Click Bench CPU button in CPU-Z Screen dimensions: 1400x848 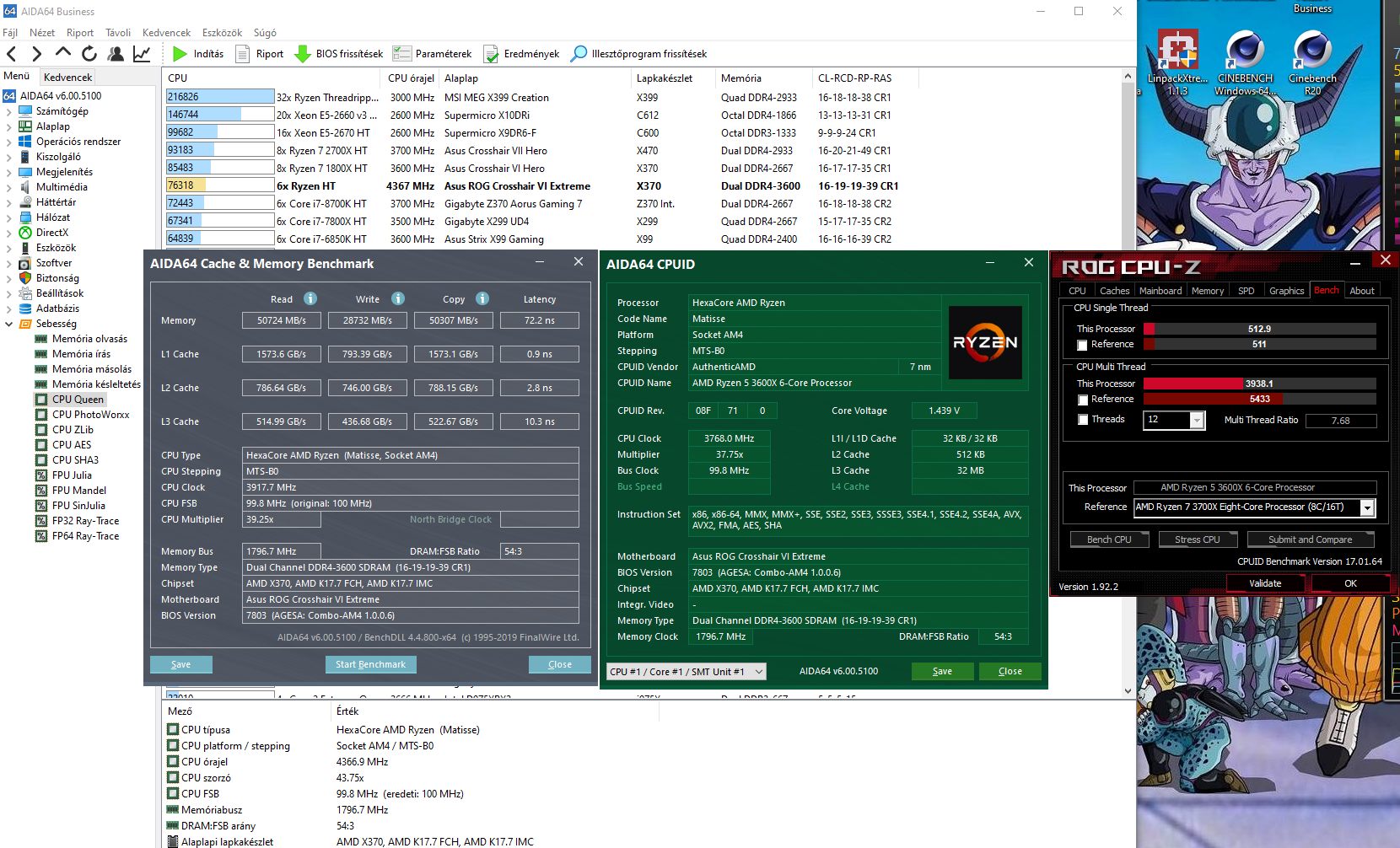tap(1109, 539)
